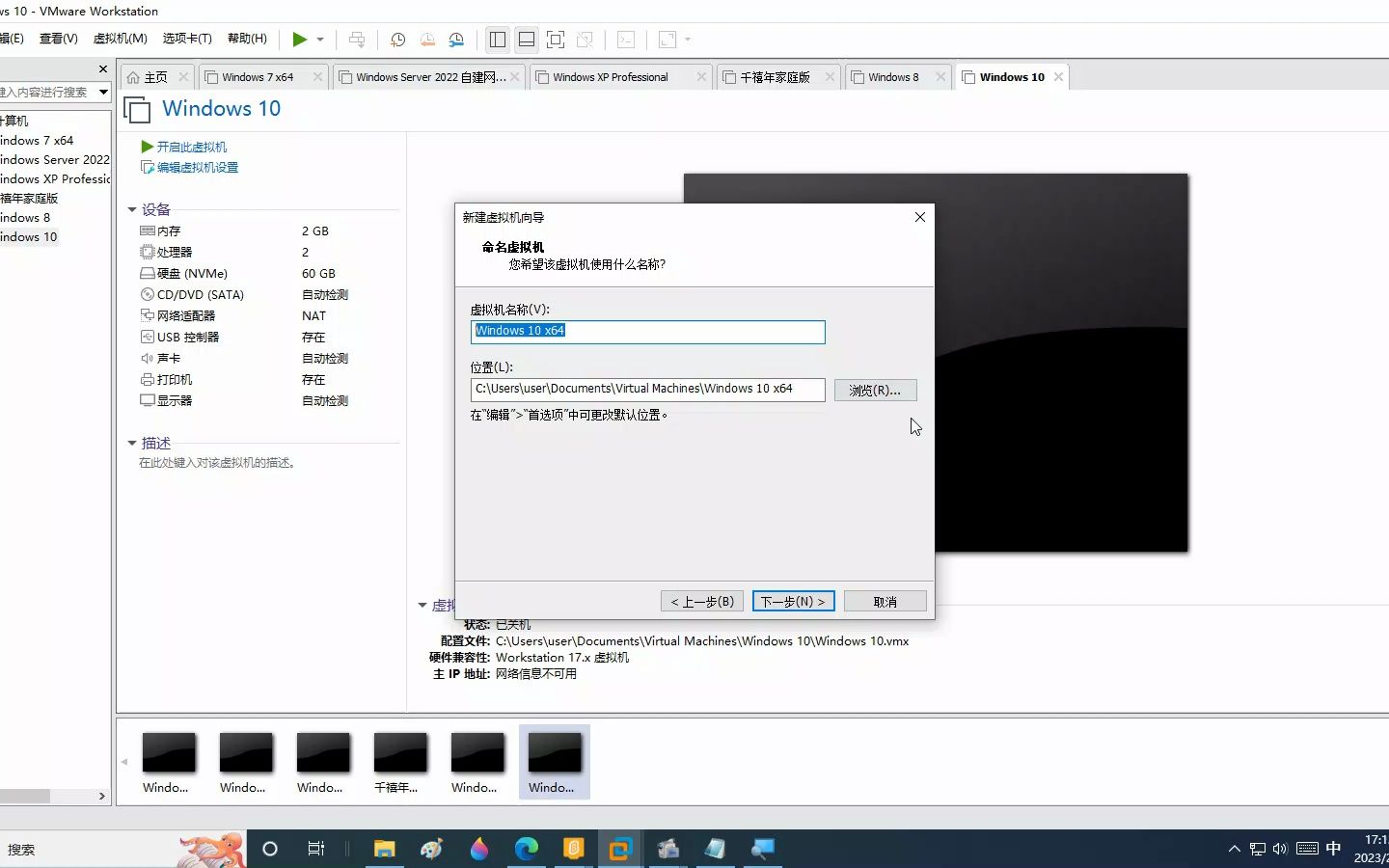Screen dimensions: 1389x868
Task: Click the 取消 cancel button
Action: coord(885,601)
